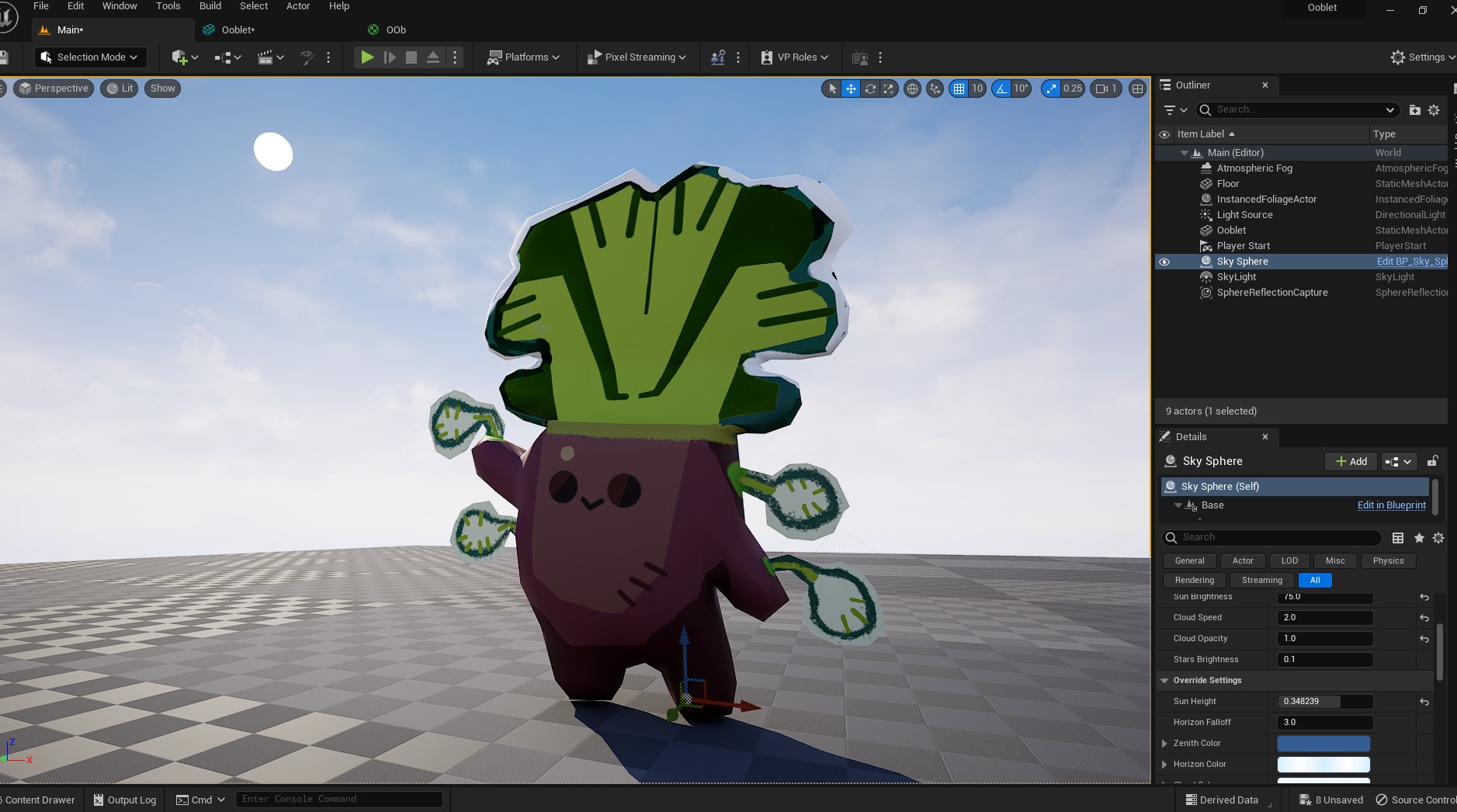Toggle grid snapping in viewport
The image size is (1457, 812).
959,88
